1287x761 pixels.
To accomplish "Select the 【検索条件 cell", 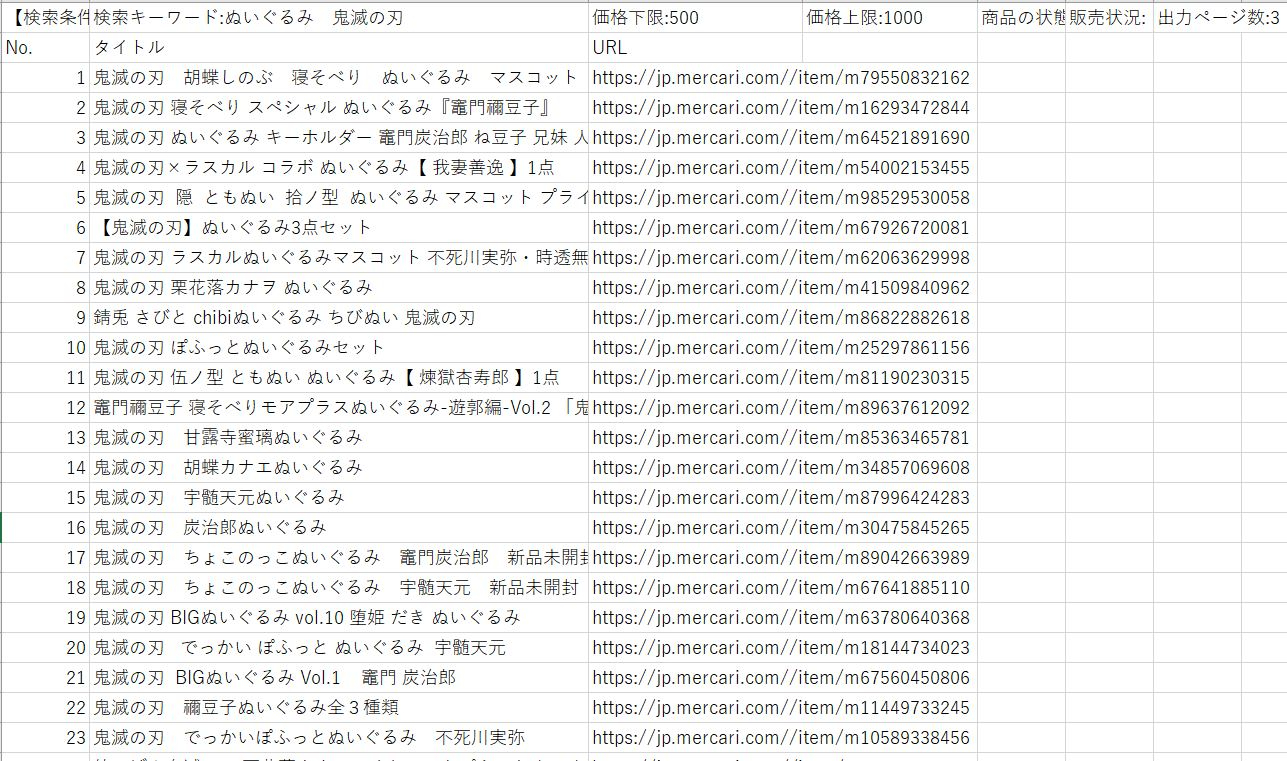I will pos(46,17).
